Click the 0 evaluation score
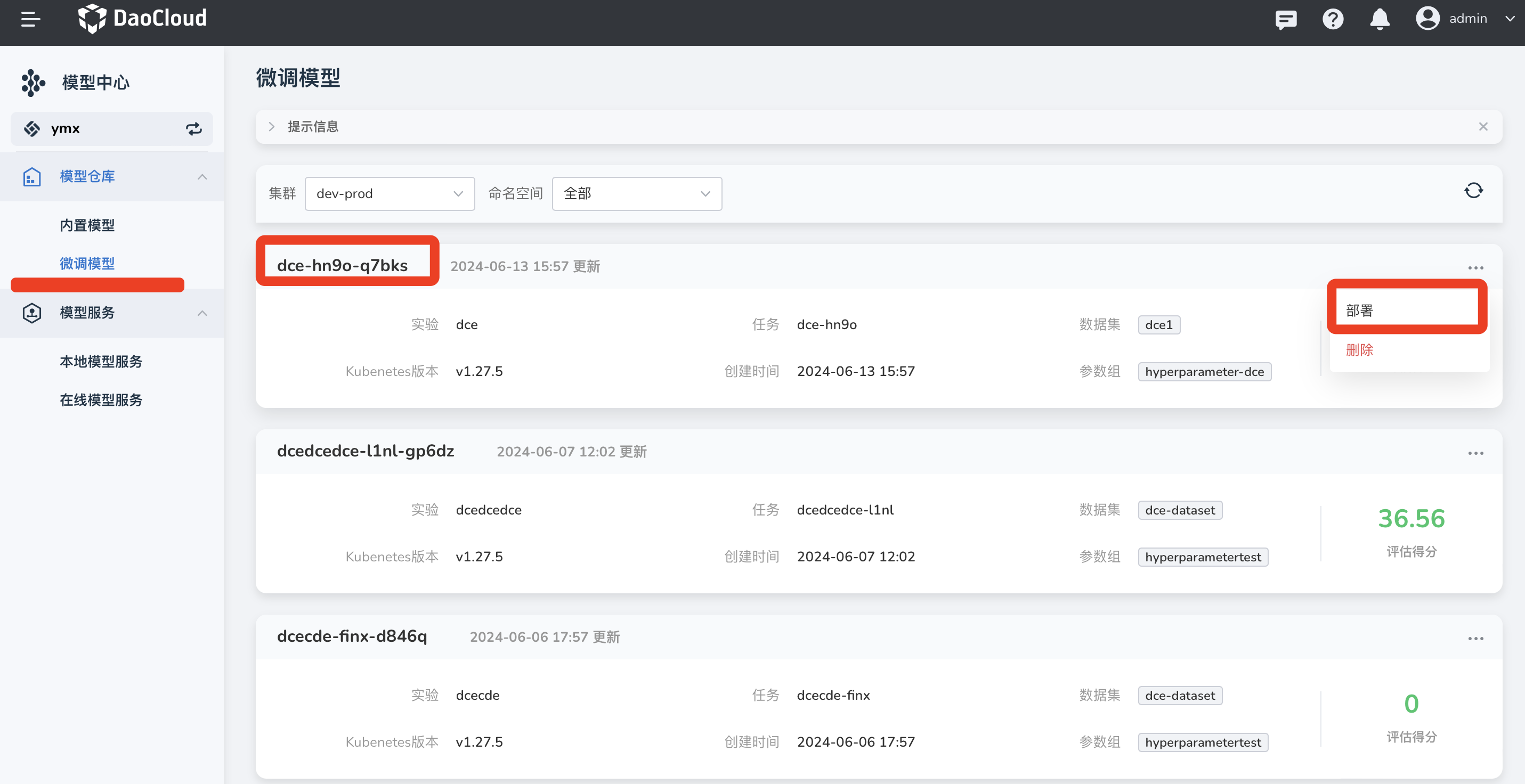The width and height of the screenshot is (1525, 784). pyautogui.click(x=1412, y=704)
